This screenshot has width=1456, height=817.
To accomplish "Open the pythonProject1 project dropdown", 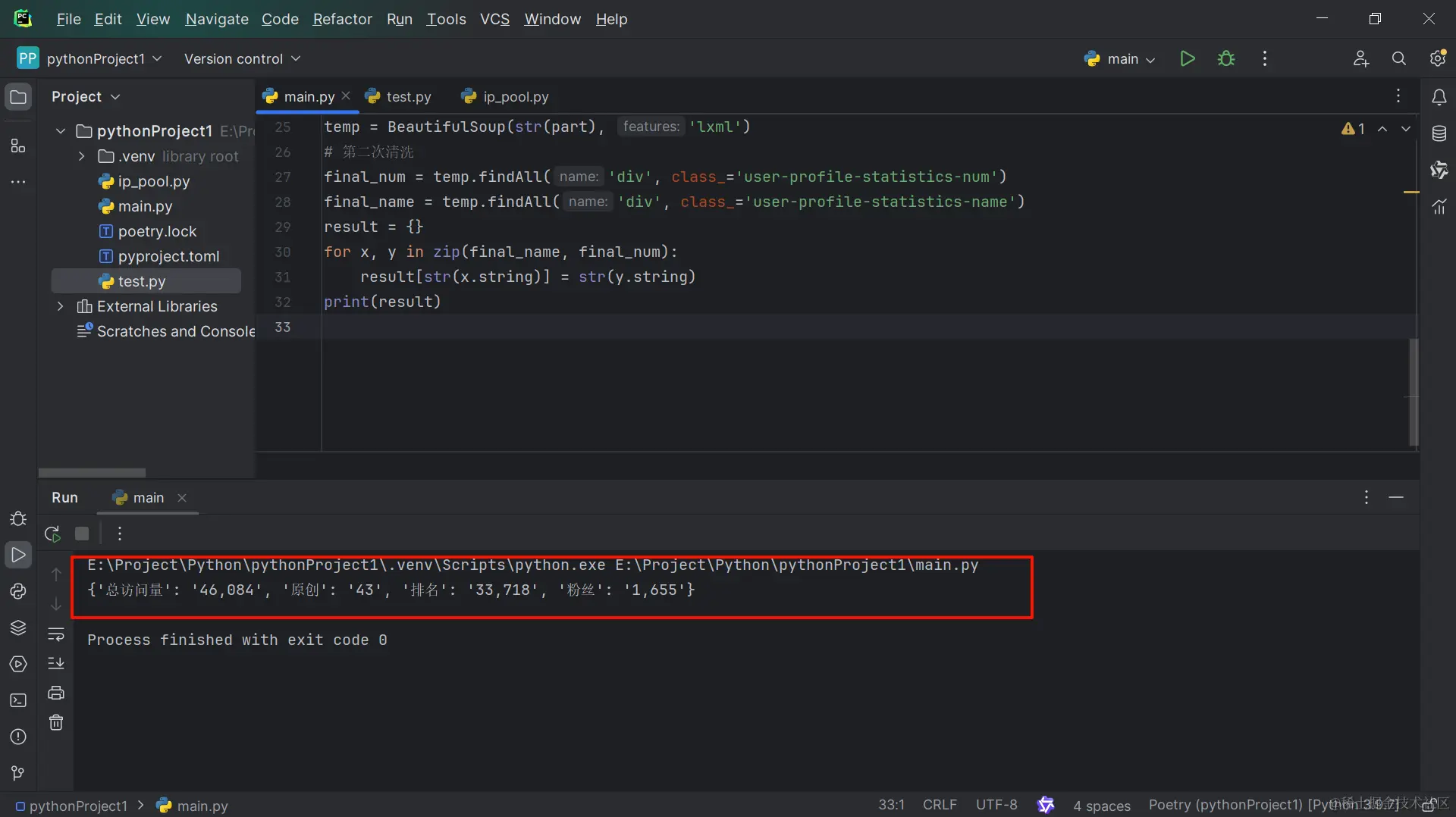I will [x=89, y=59].
